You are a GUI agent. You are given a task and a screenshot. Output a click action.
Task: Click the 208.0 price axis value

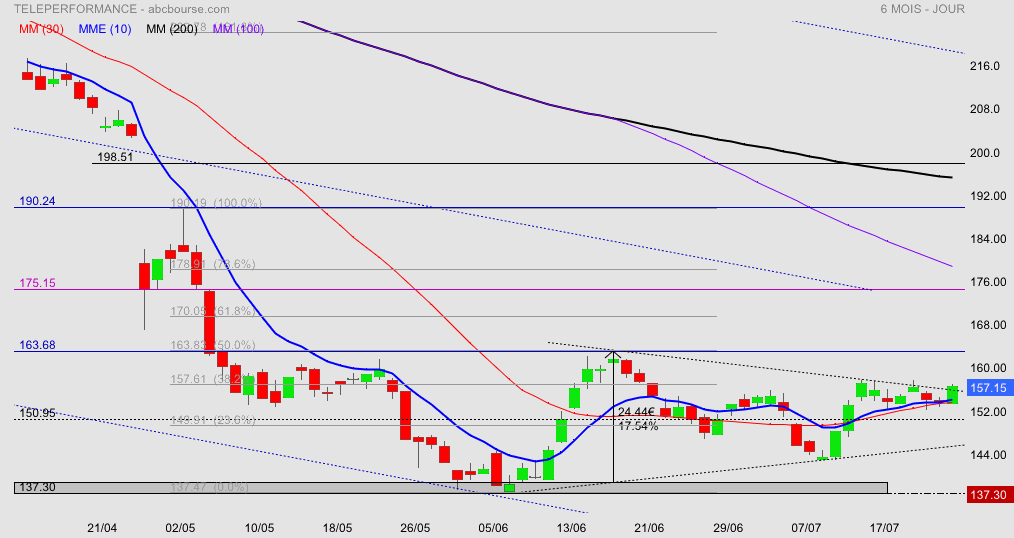click(985, 109)
